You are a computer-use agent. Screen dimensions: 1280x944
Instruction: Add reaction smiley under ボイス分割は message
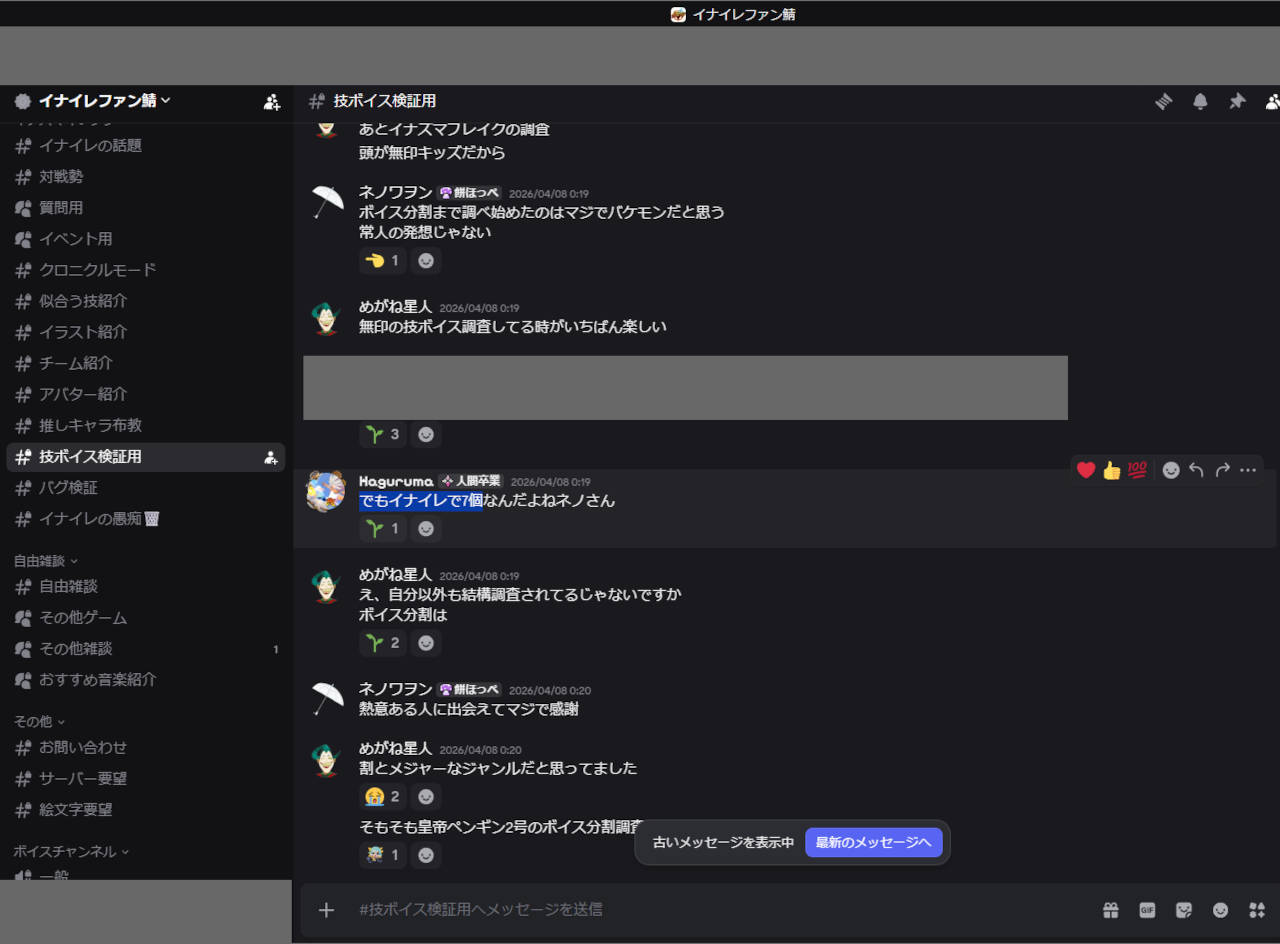pyautogui.click(x=426, y=643)
